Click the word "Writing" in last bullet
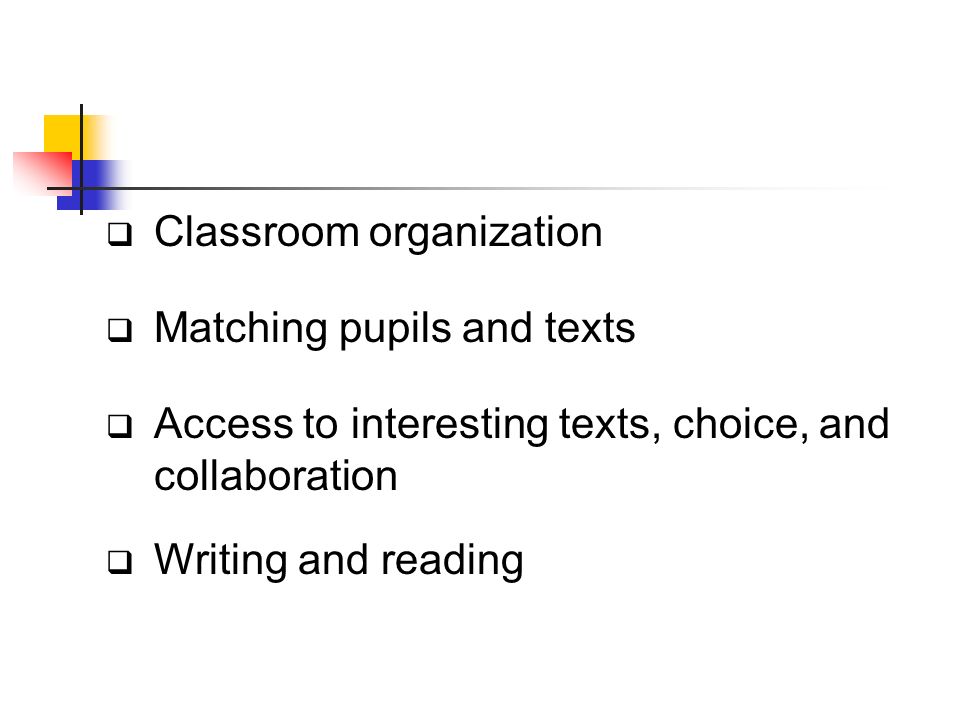 (220, 560)
